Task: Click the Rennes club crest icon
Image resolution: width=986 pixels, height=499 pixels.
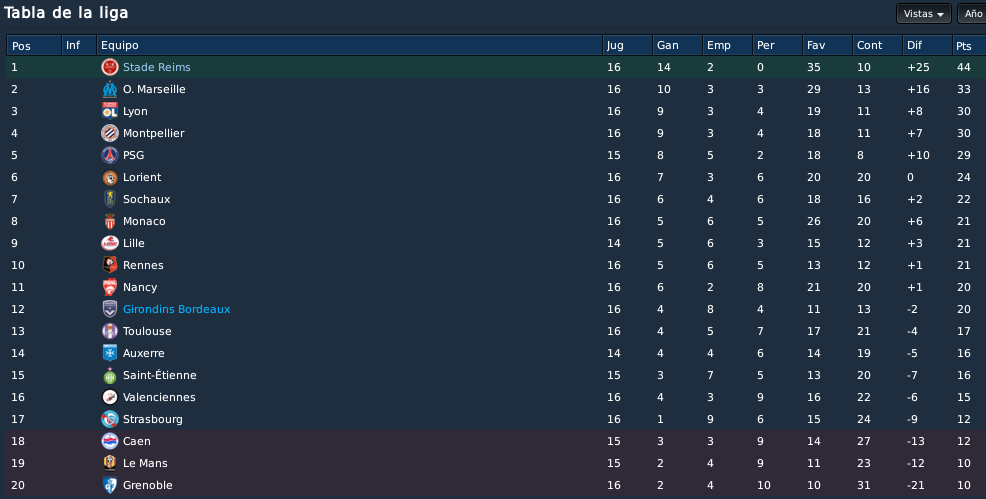Action: point(110,265)
